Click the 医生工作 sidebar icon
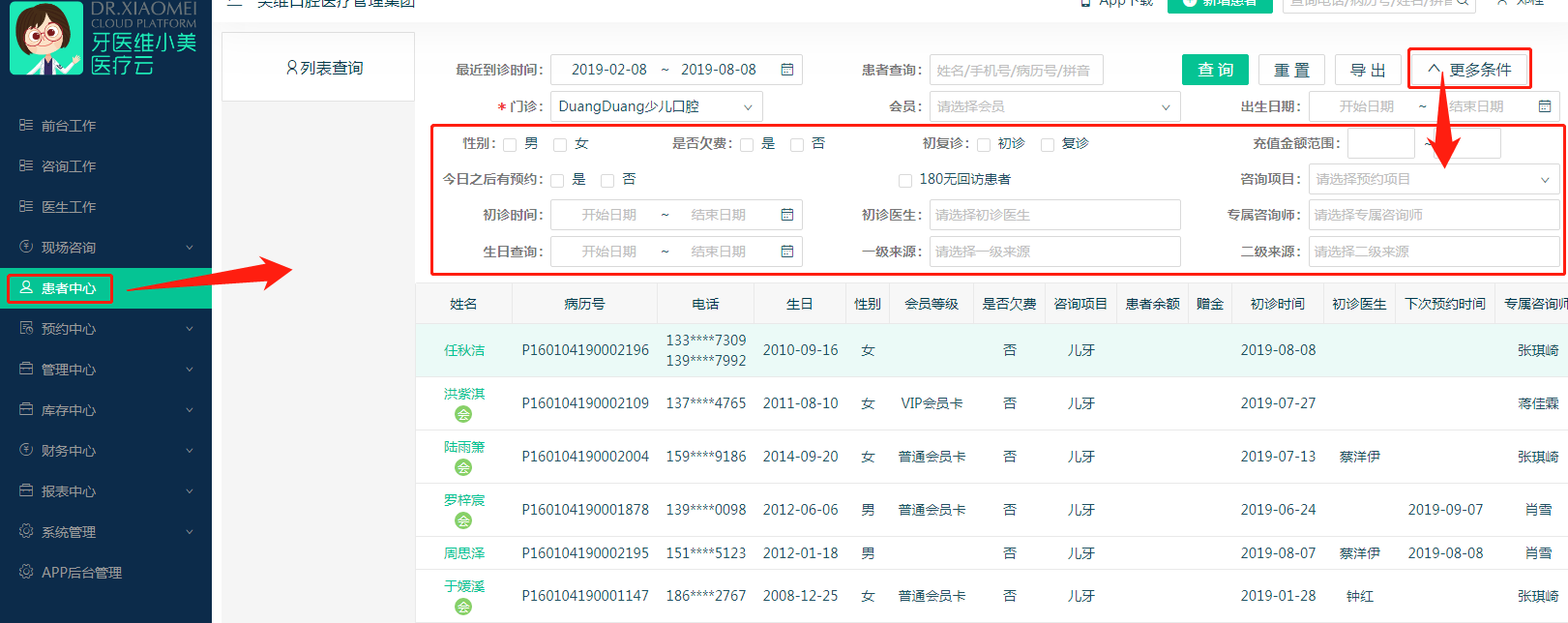The height and width of the screenshot is (623, 1568). pos(26,207)
